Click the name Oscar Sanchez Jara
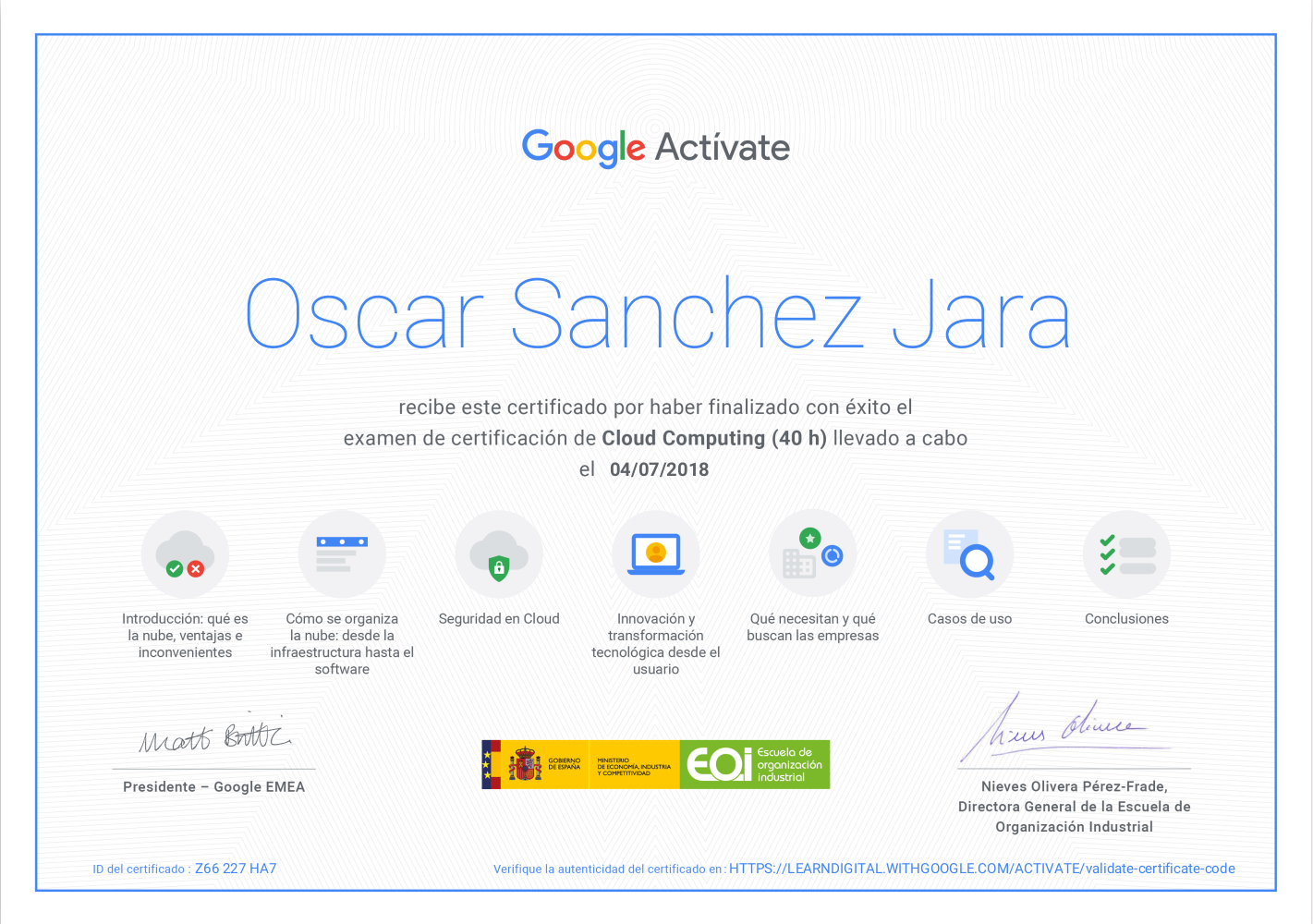The image size is (1313, 924). click(658, 313)
